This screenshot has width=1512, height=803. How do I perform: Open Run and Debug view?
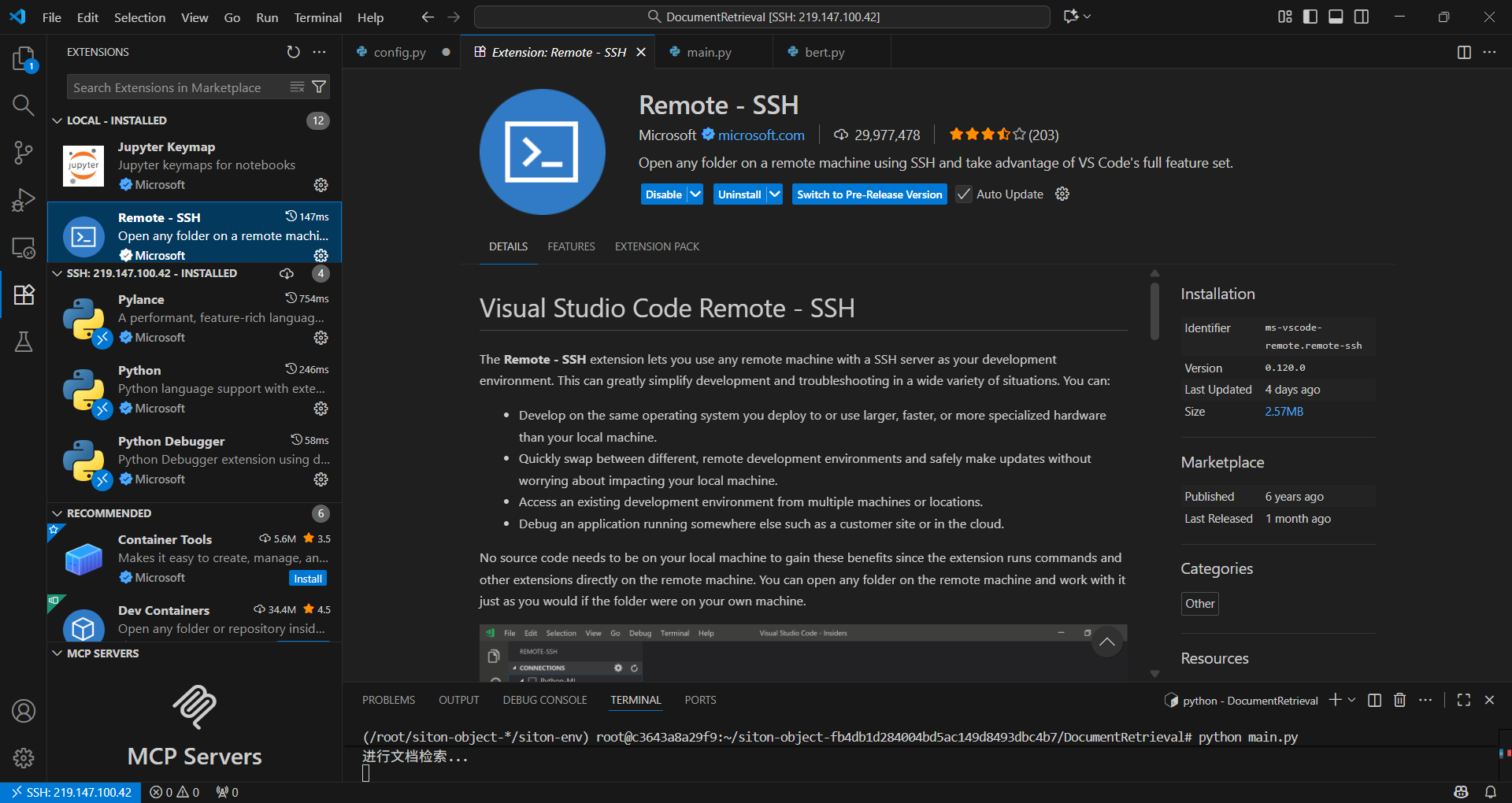tap(24, 200)
